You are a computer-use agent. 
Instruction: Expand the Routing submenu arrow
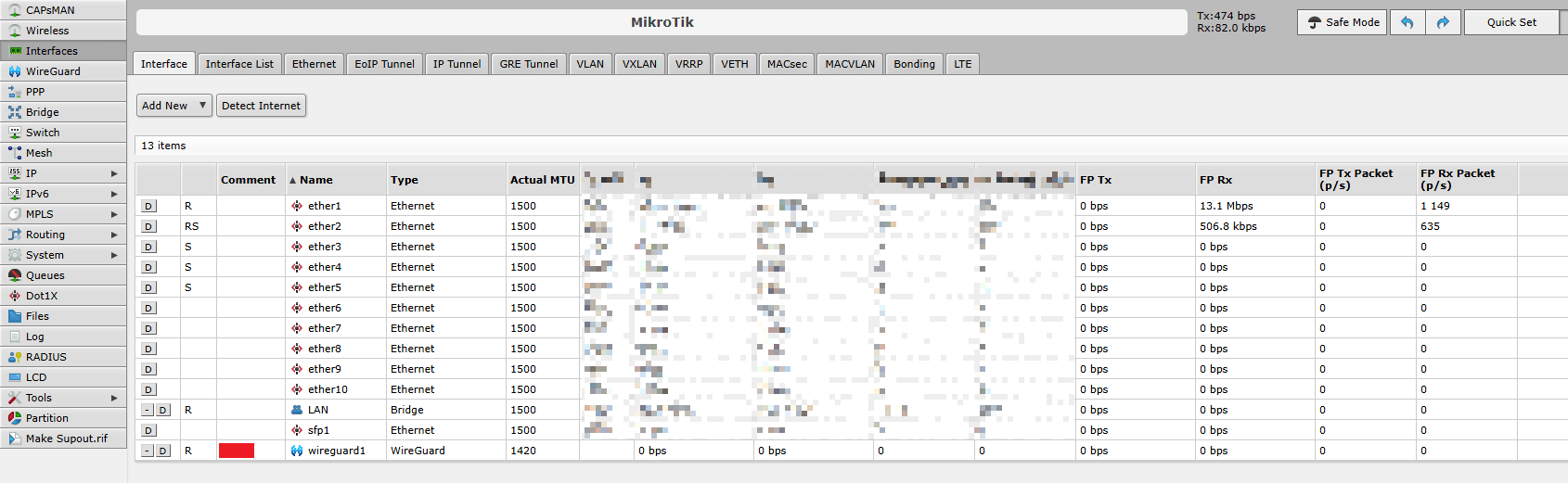[114, 235]
